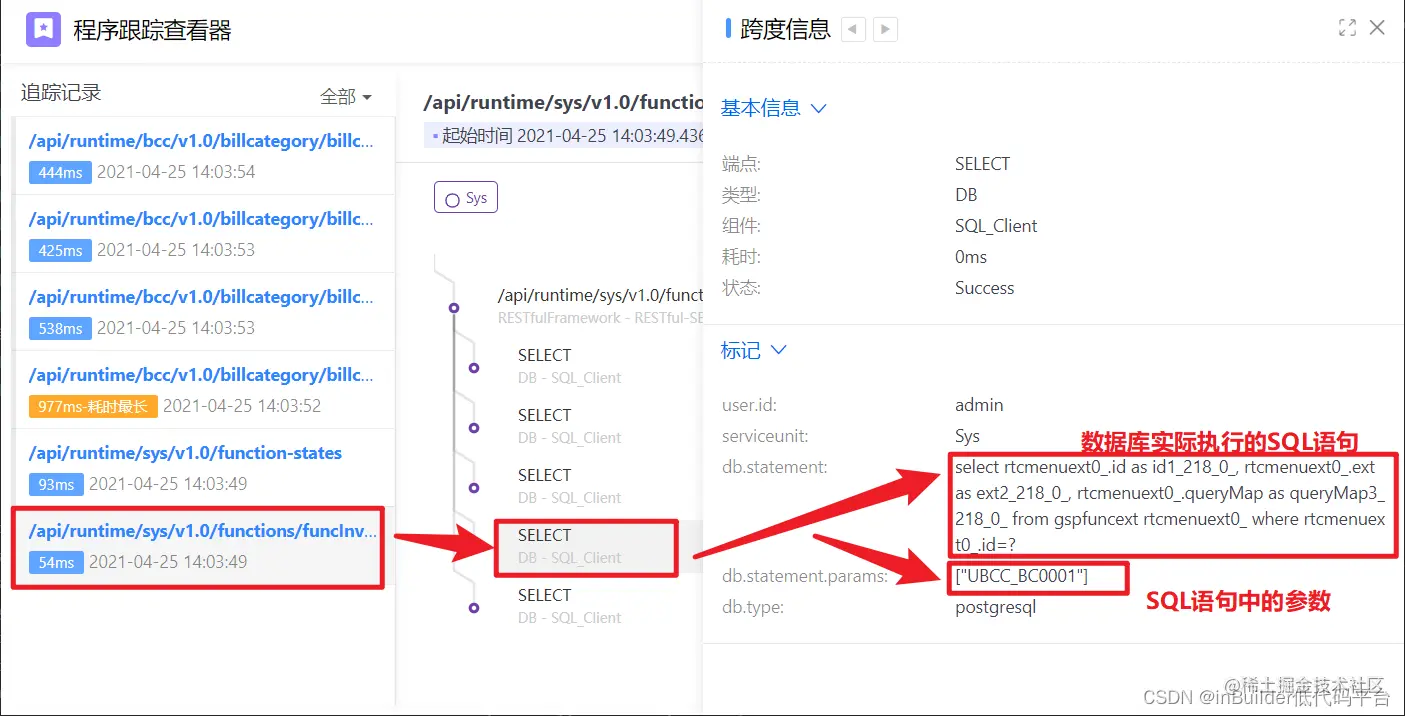This screenshot has width=1405, height=716.
Task: Click the 追踪记录 list header
Action: (x=61, y=93)
